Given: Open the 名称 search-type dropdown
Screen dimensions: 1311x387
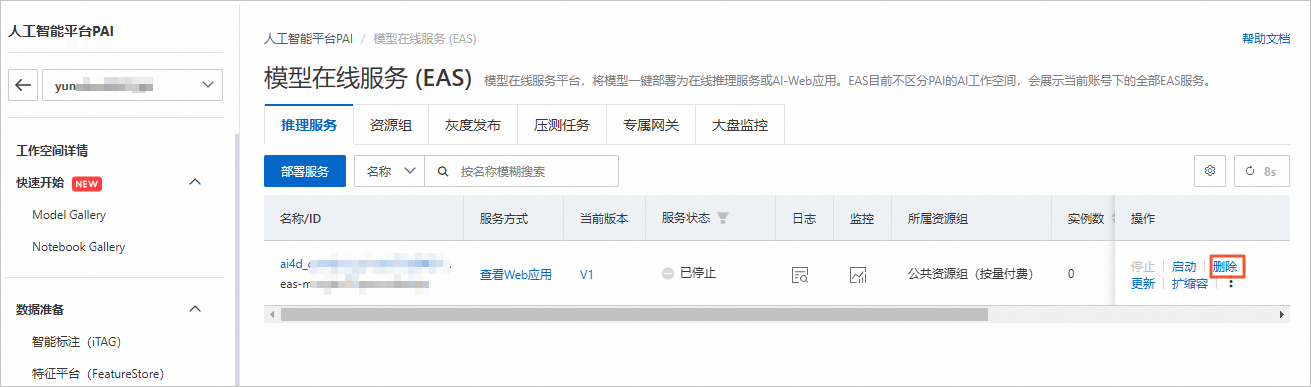Looking at the screenshot, I should click(390, 171).
